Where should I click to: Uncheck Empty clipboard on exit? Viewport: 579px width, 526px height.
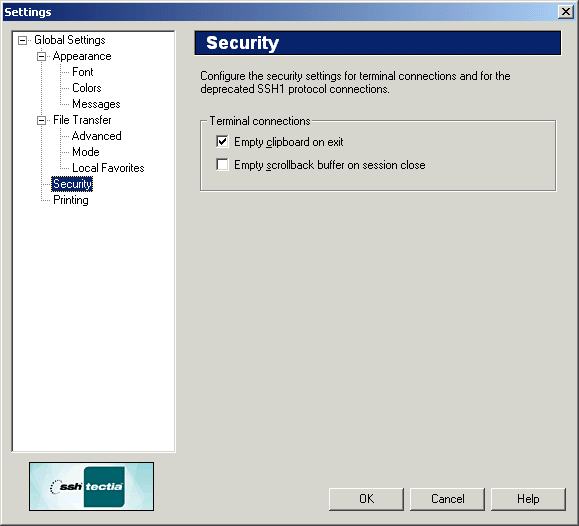point(222,141)
